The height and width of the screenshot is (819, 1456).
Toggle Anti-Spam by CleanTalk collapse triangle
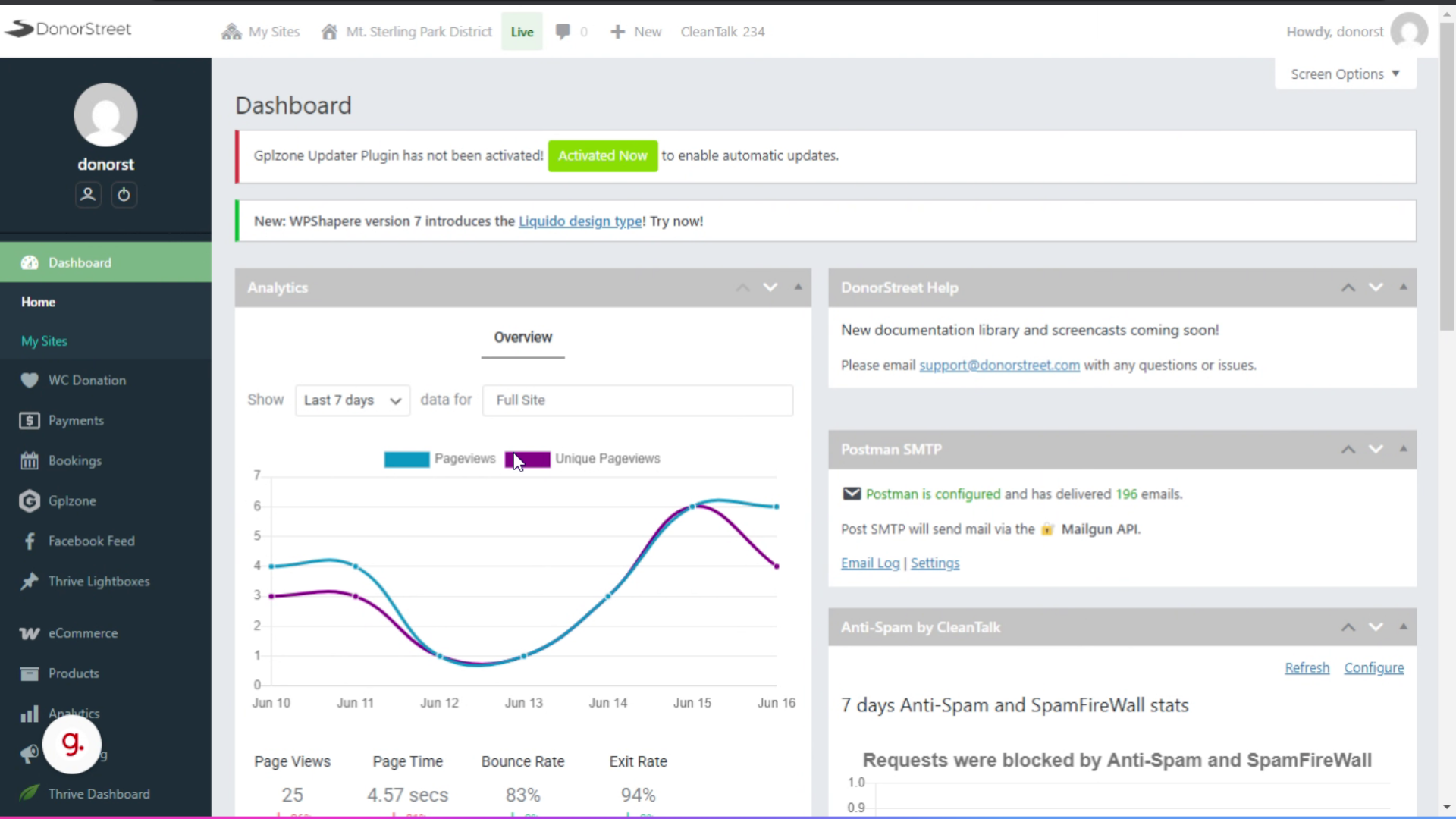click(1403, 626)
